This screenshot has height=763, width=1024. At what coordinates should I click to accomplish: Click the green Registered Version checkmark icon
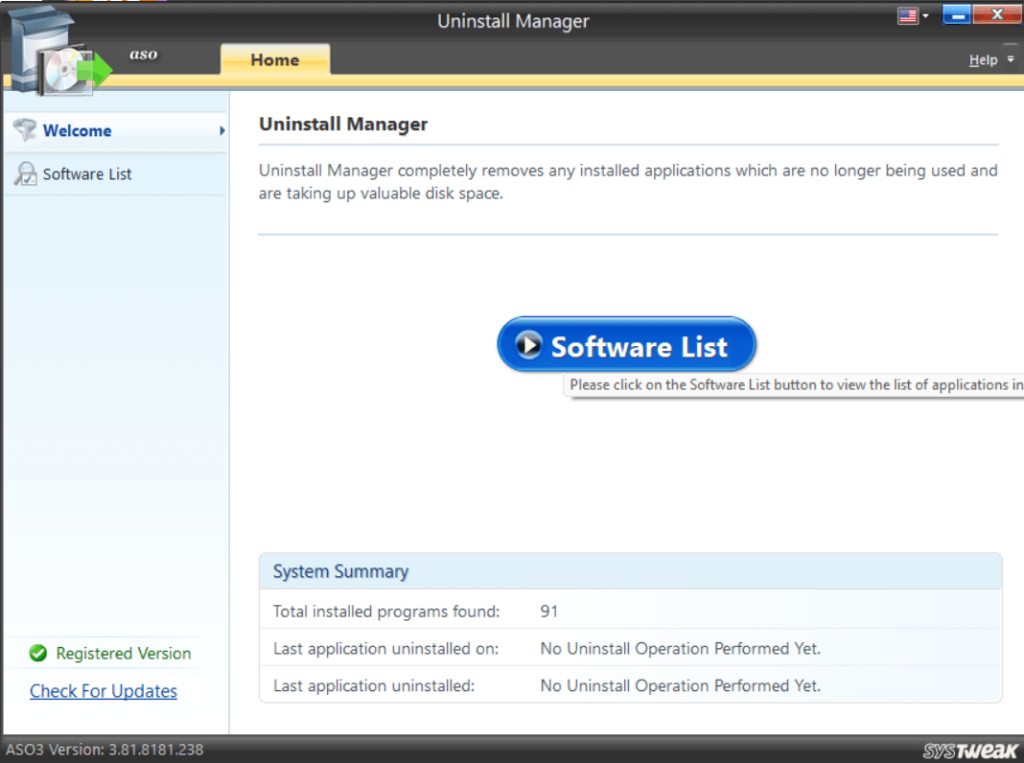(x=38, y=654)
